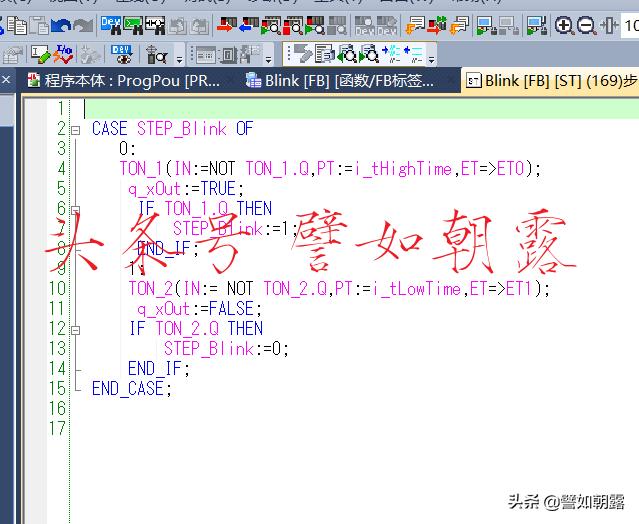Start simulation with monitor play icon
The height and width of the screenshot is (524, 639).
click(487, 25)
